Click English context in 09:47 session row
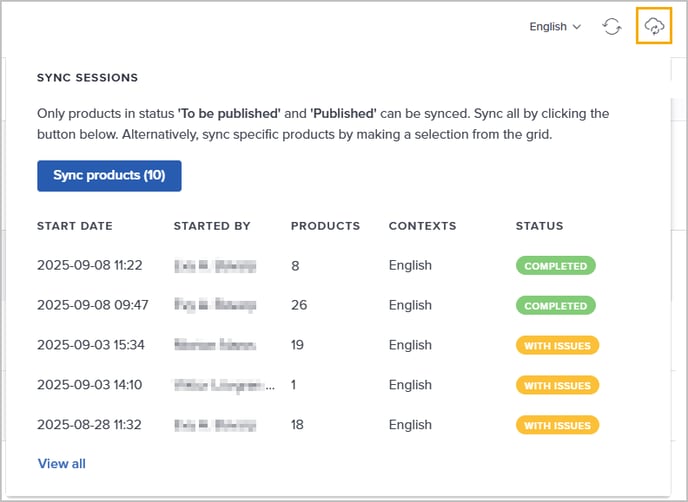 [410, 305]
